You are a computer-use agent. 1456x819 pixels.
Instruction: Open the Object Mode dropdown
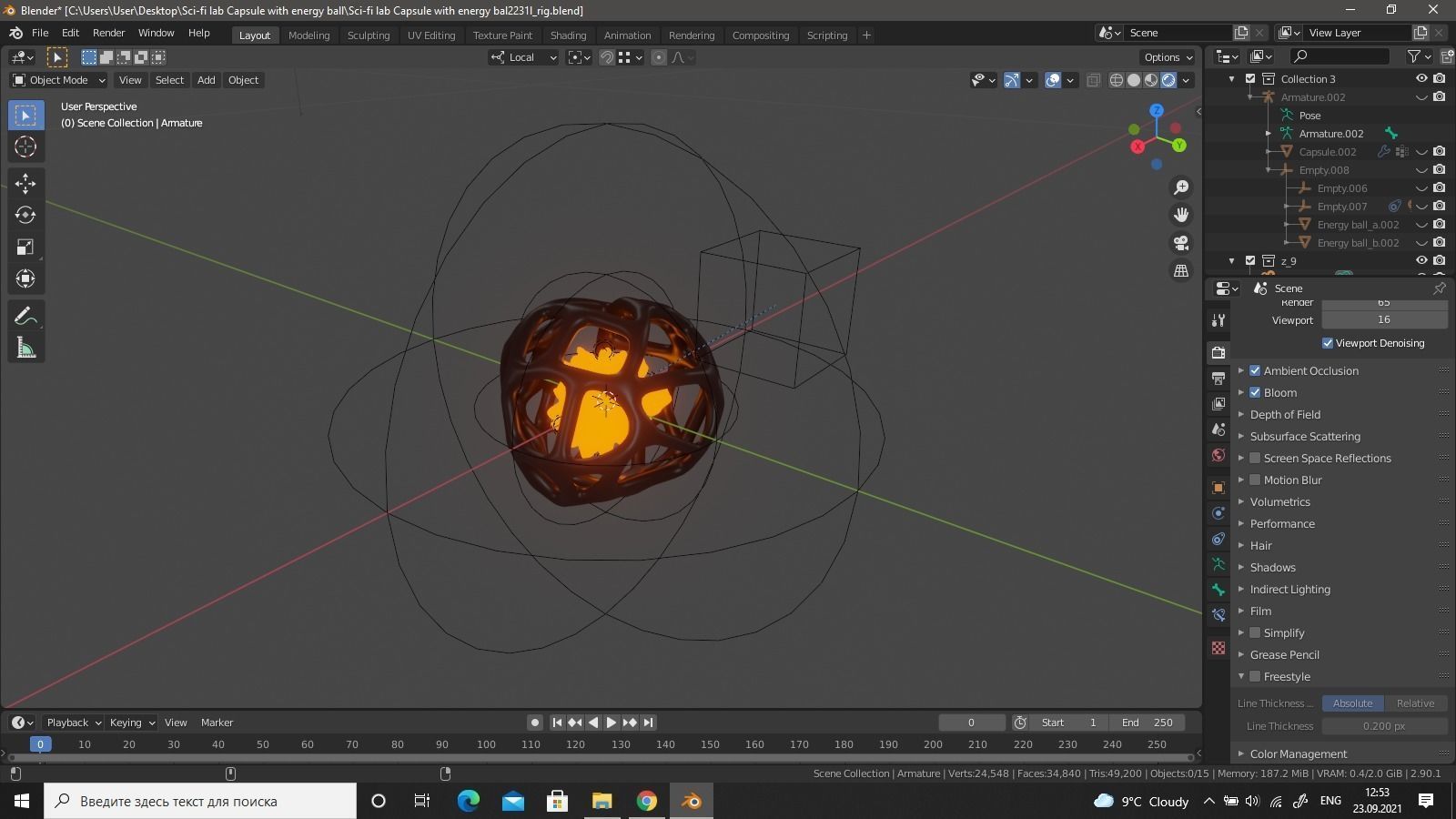point(58,80)
